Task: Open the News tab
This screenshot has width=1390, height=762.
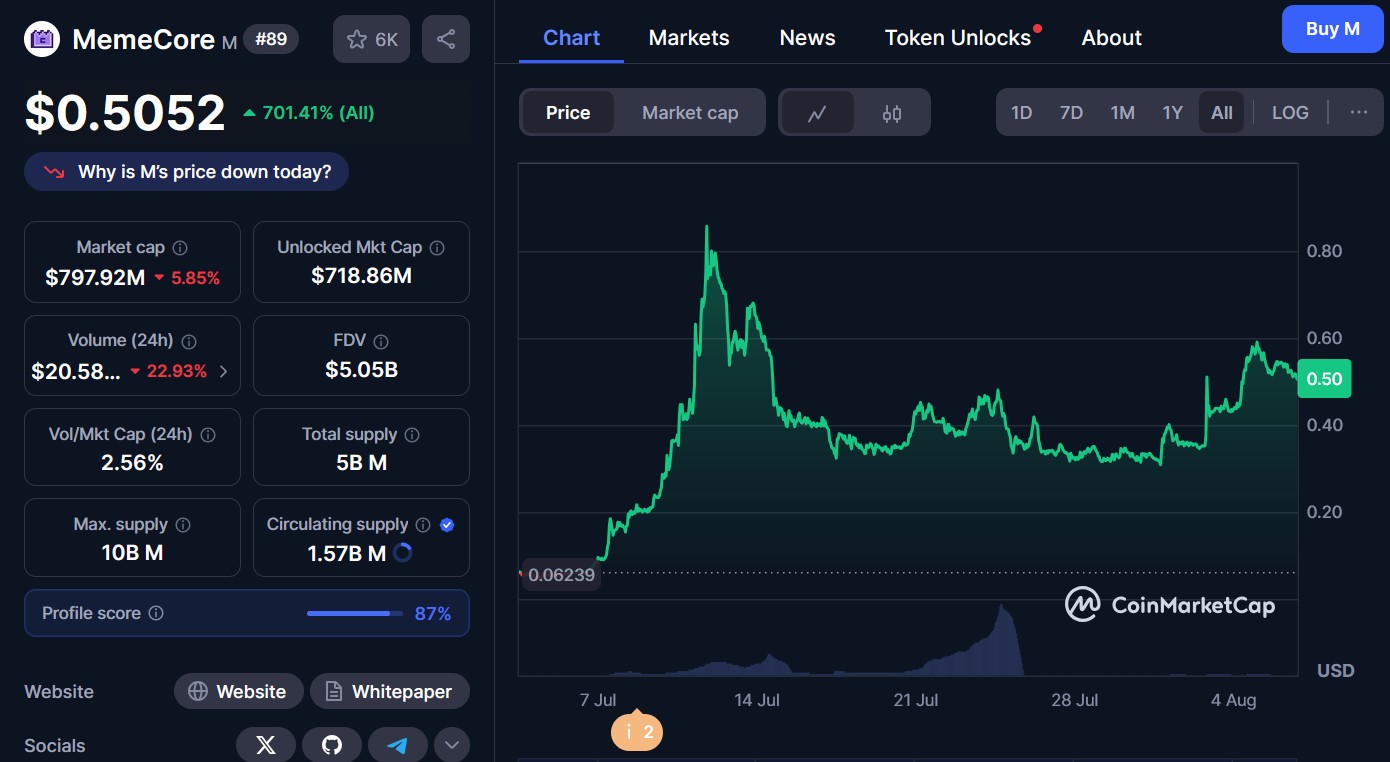Action: tap(807, 38)
